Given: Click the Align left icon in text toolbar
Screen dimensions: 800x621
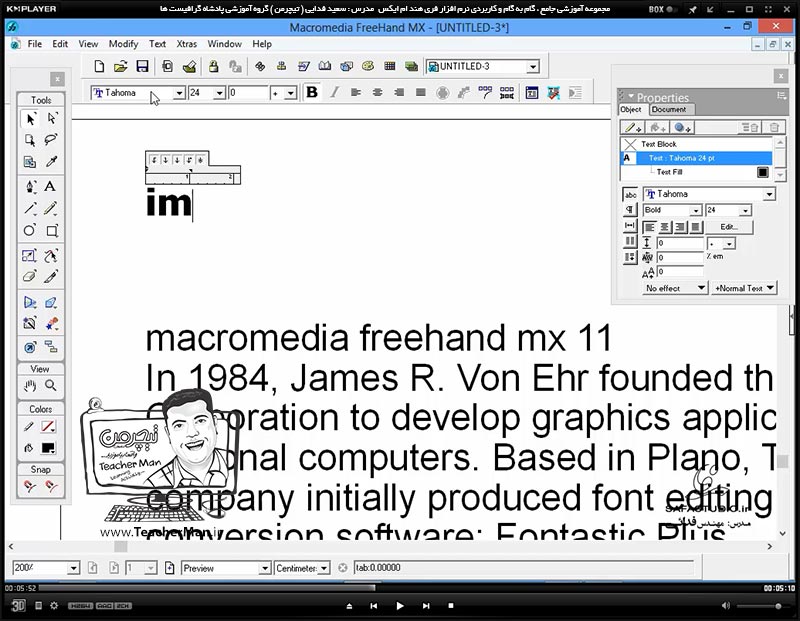Looking at the screenshot, I should pos(356,92).
